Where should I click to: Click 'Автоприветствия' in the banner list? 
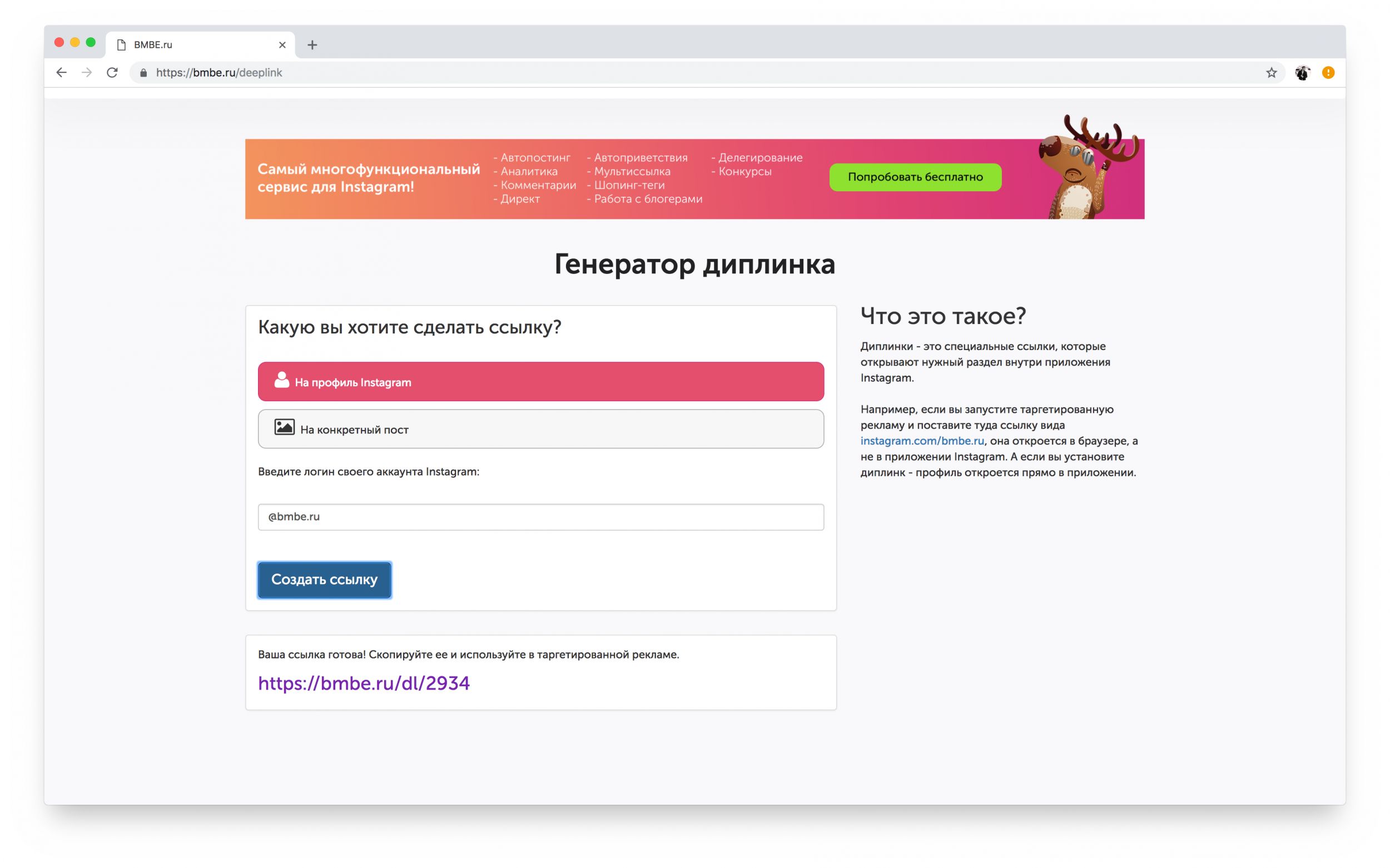641,157
